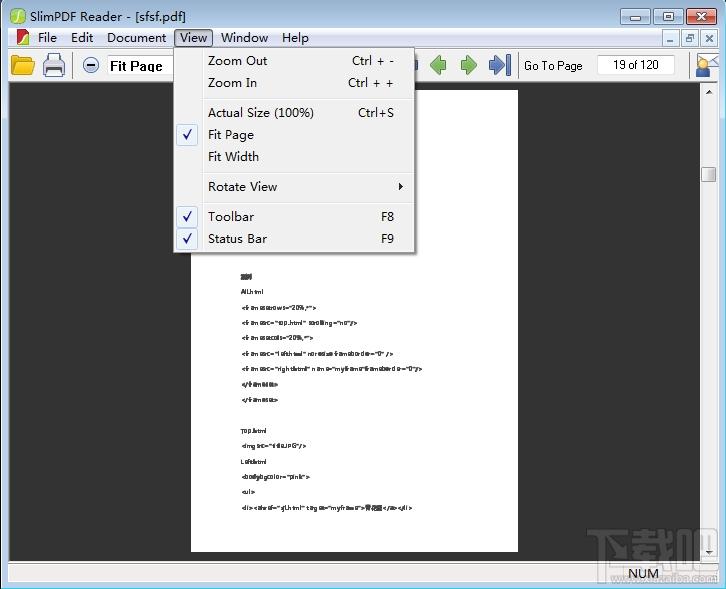Expand the Rotate View submenu

click(294, 187)
